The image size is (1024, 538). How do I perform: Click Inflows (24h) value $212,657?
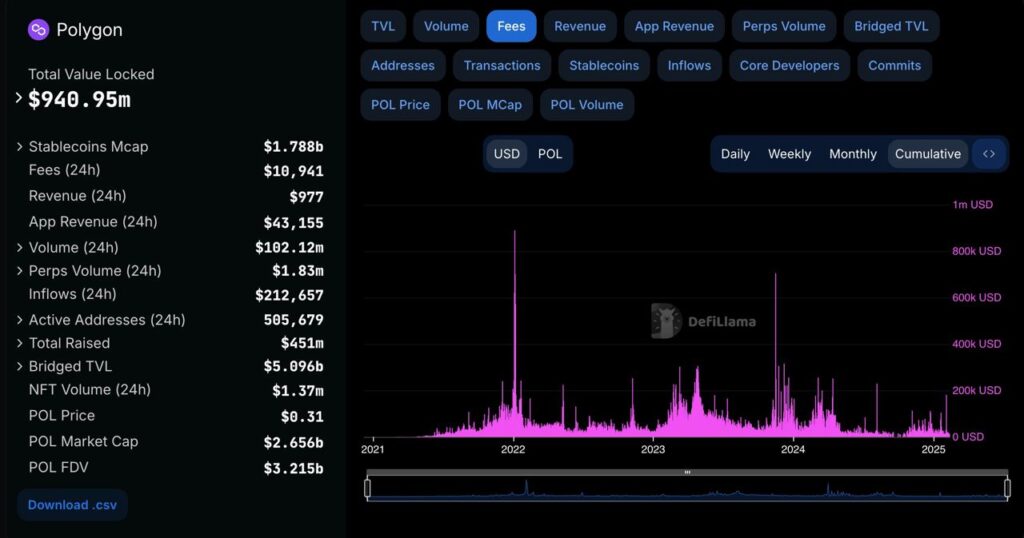pos(289,295)
